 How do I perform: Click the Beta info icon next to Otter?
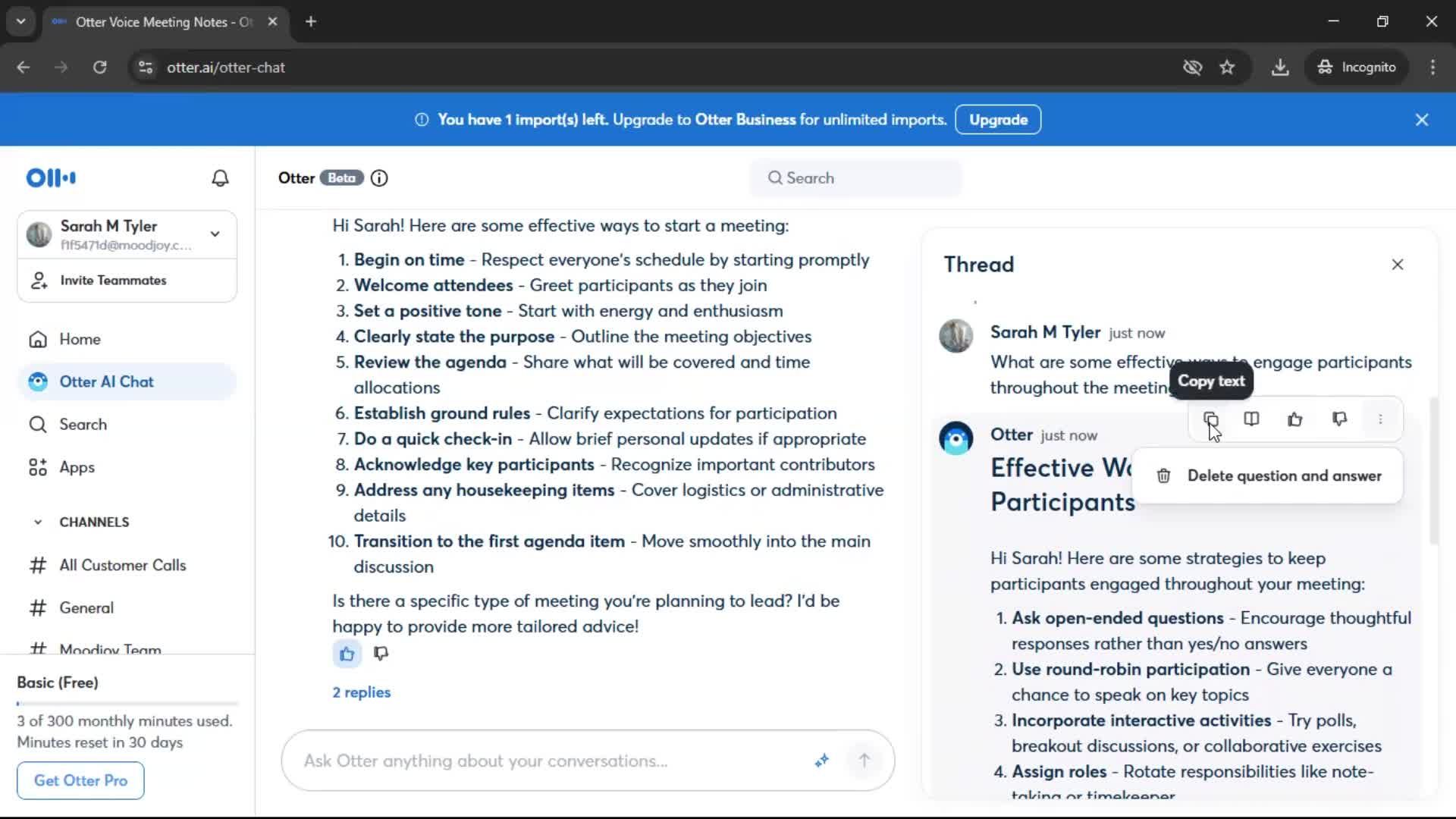click(379, 178)
